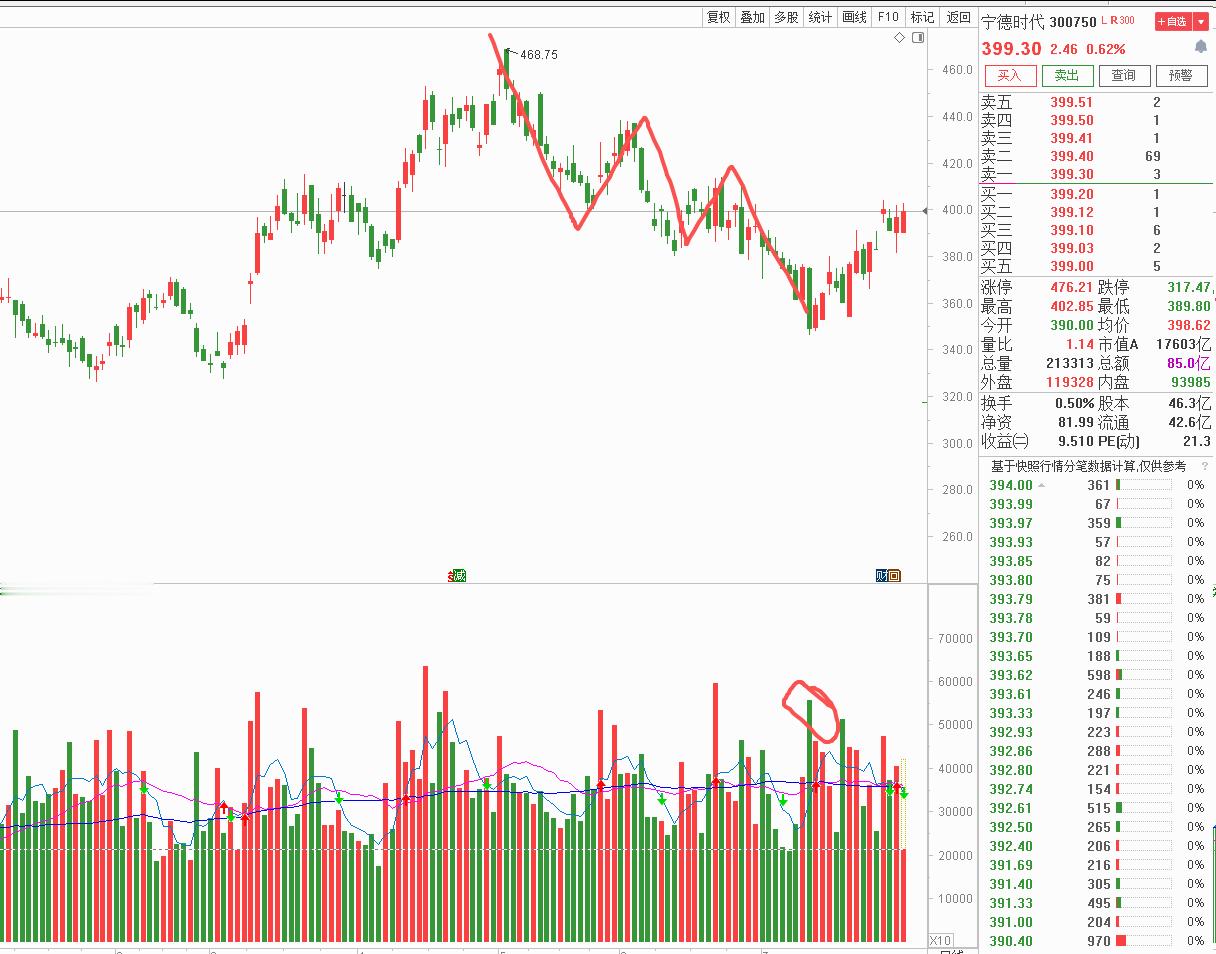Image resolution: width=1216 pixels, height=954 pixels.
Task: Click the 买三 price 399.10
Action: [x=1071, y=230]
